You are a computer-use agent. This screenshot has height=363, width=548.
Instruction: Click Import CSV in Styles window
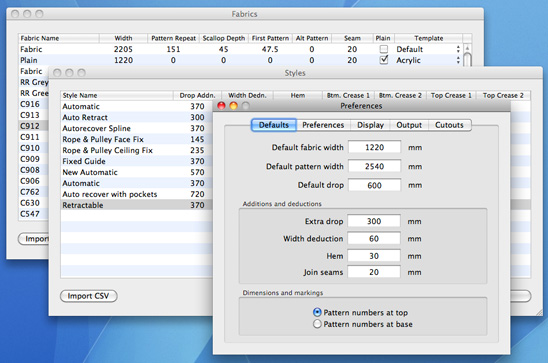tap(88, 296)
